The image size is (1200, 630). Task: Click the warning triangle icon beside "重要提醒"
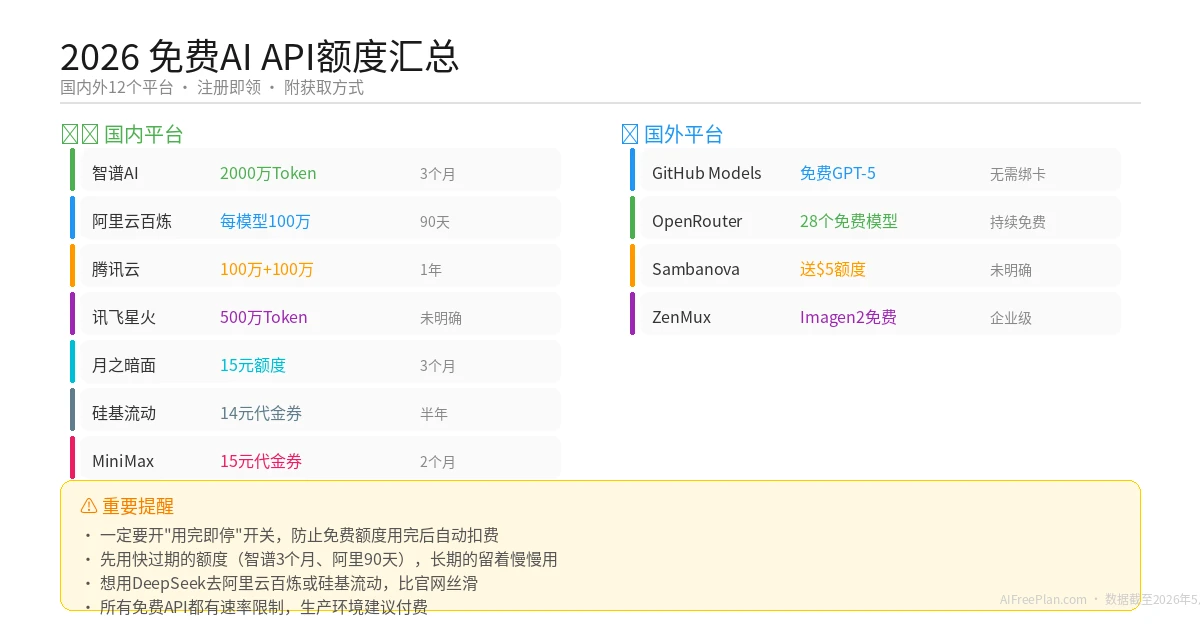[89, 506]
